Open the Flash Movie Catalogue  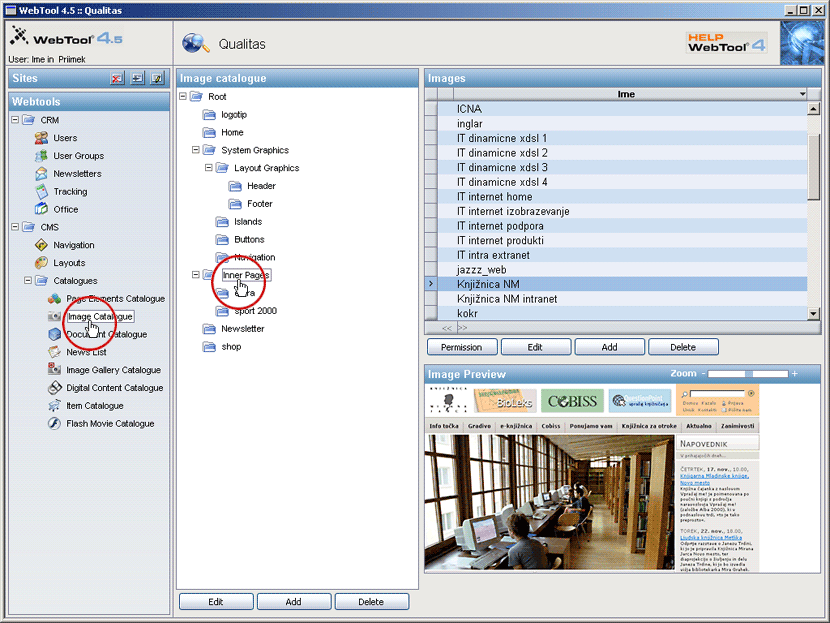point(110,424)
